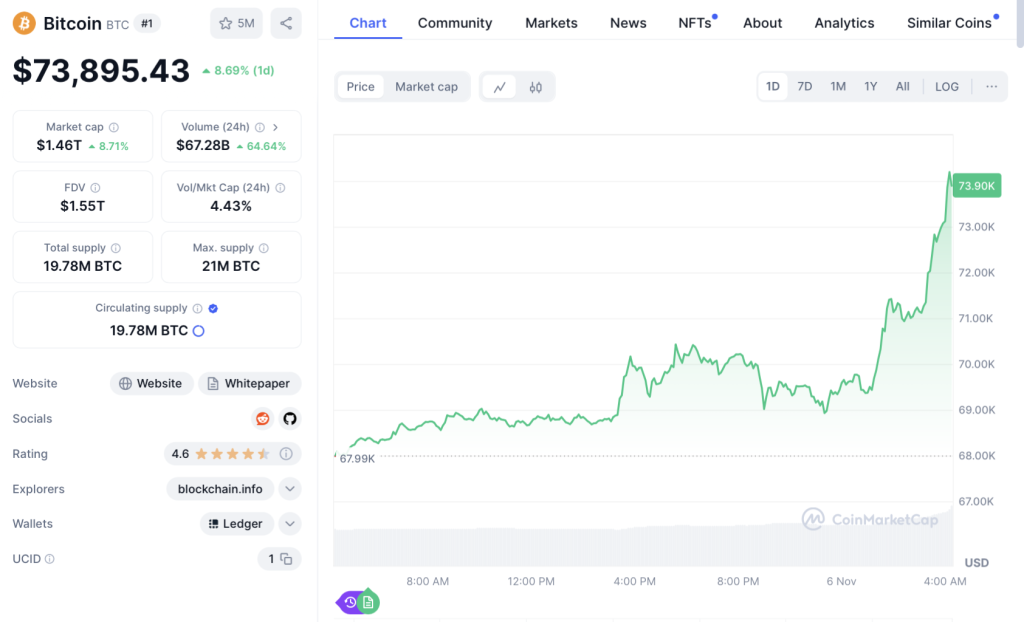Open the Analytics tab
The width and height of the screenshot is (1024, 622).
click(844, 23)
